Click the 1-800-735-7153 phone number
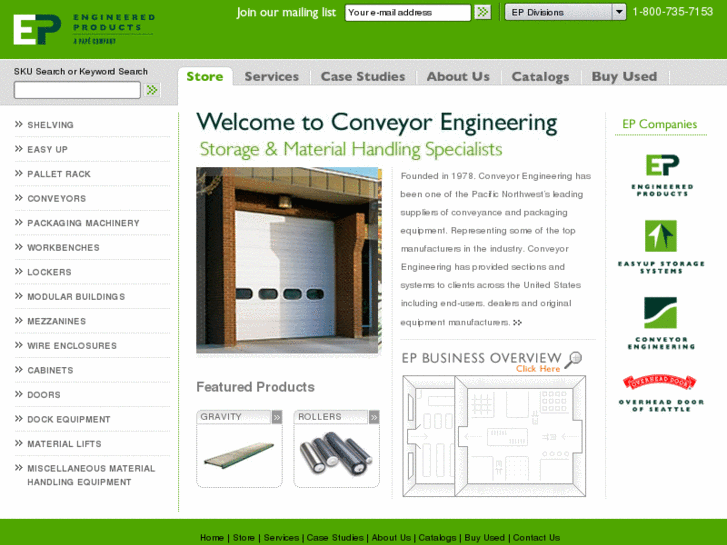The height and width of the screenshot is (545, 727). pos(672,12)
